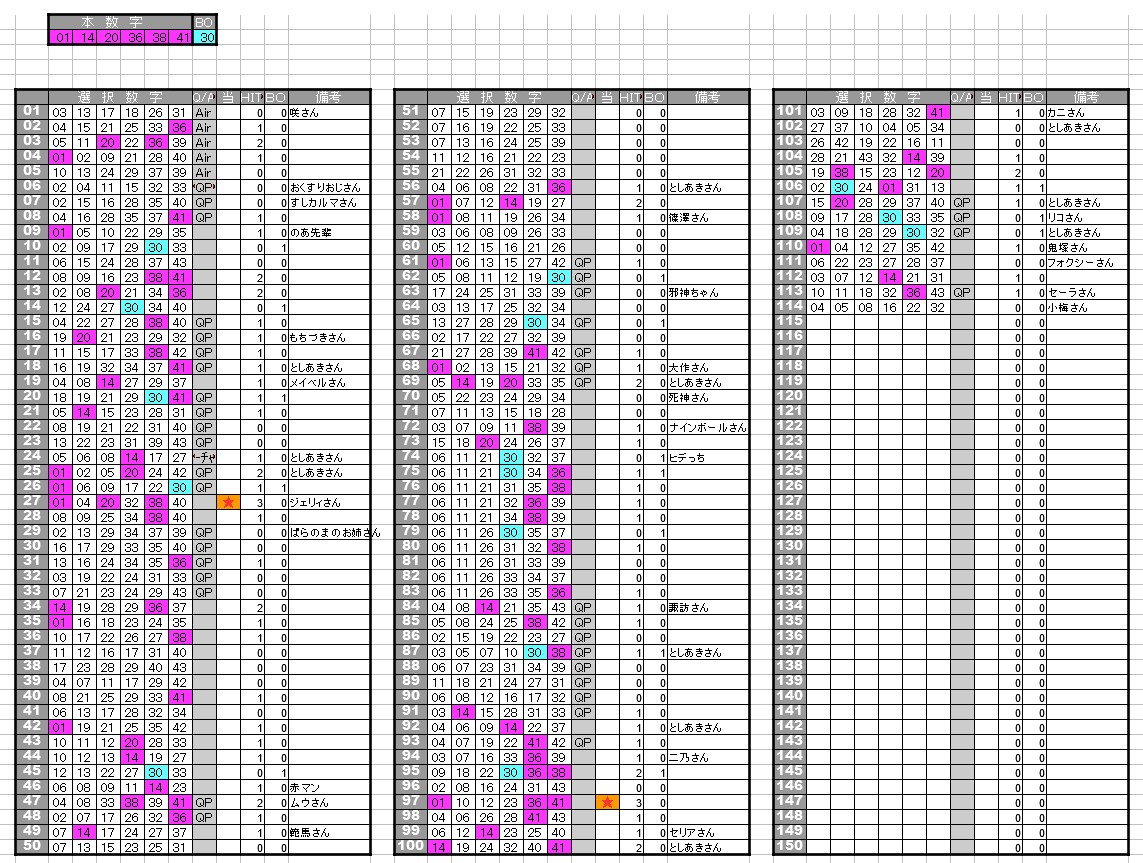Select the 二乃さん note cell
1143x863 pixels.
708,757
